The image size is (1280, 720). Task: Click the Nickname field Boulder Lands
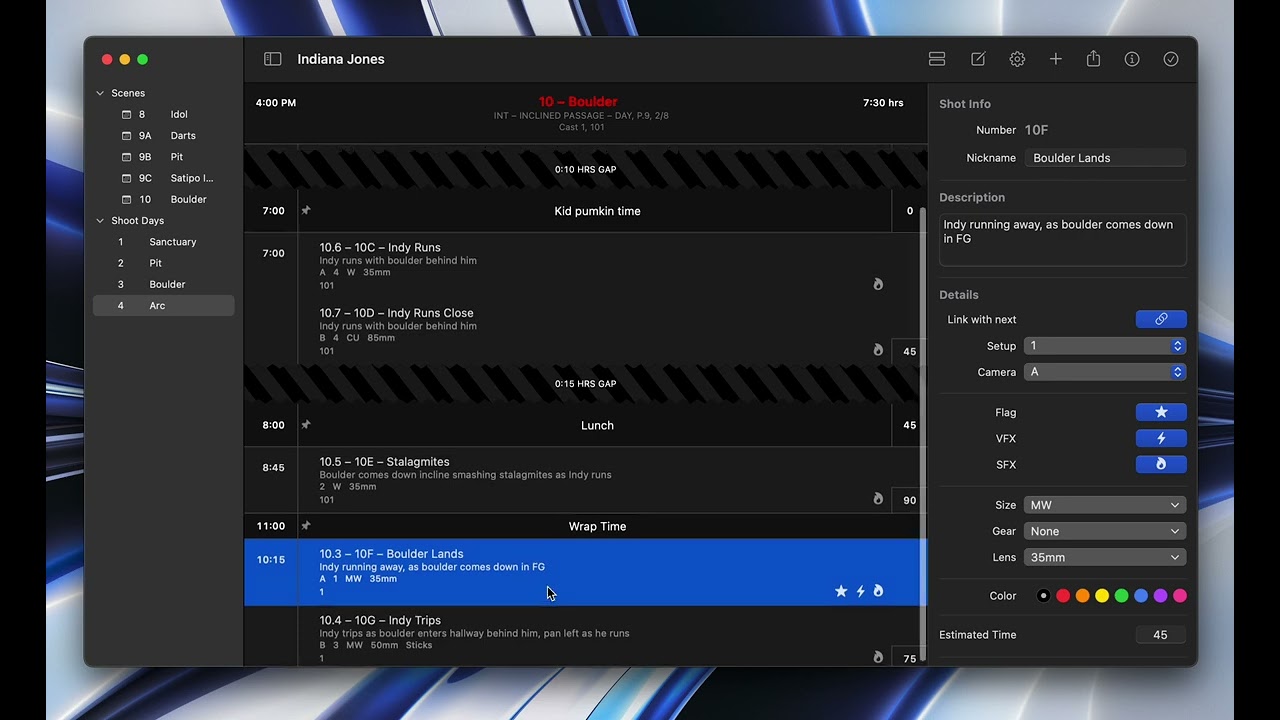coord(1105,158)
